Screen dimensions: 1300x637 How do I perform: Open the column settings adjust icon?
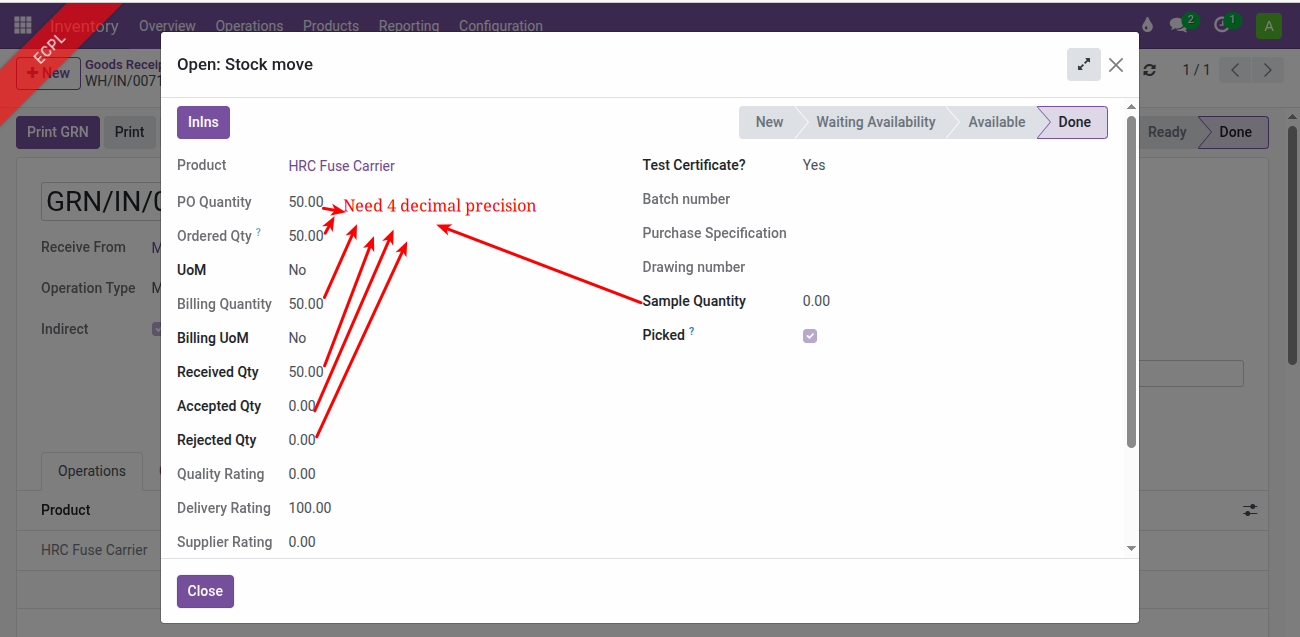coord(1250,510)
